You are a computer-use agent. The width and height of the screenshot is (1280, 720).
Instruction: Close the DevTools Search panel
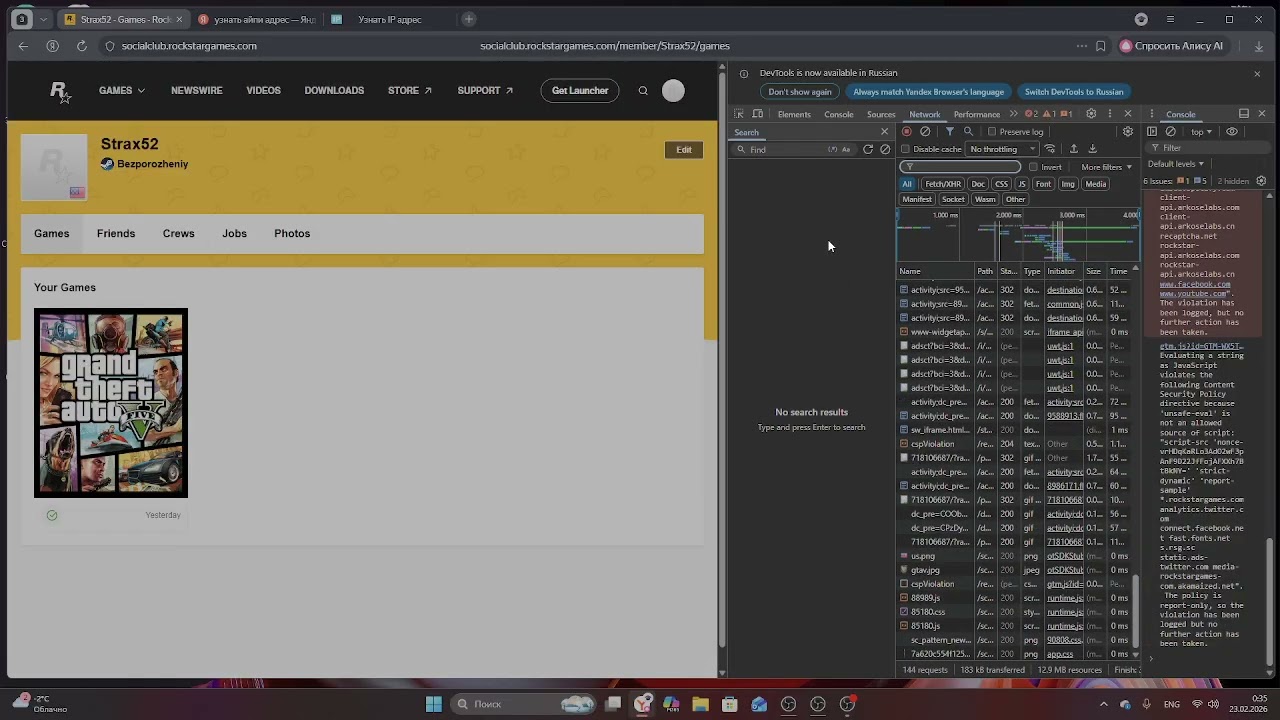click(x=884, y=132)
